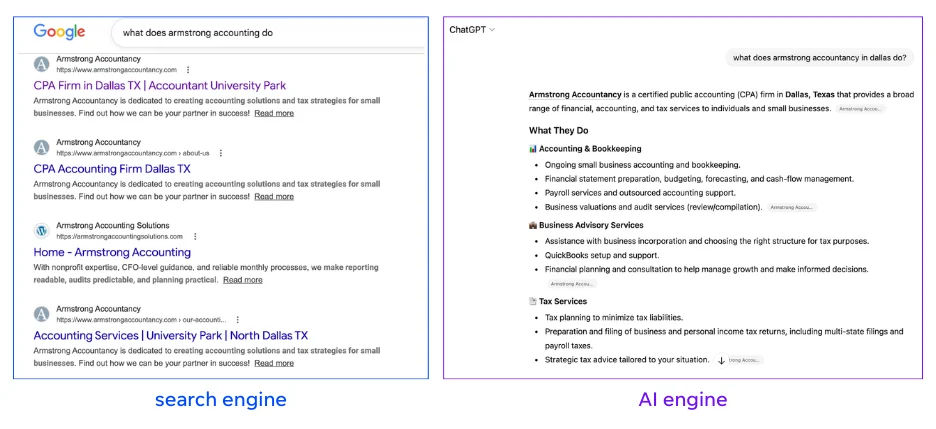Click the Google search box with the armstrong query

(269, 33)
